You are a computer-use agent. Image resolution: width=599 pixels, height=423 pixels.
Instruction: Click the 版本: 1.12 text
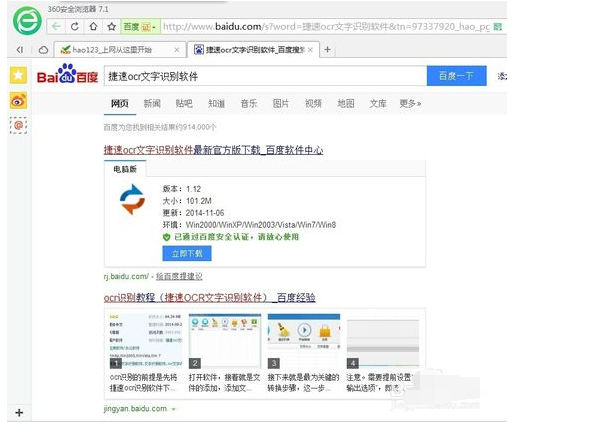[x=182, y=189]
